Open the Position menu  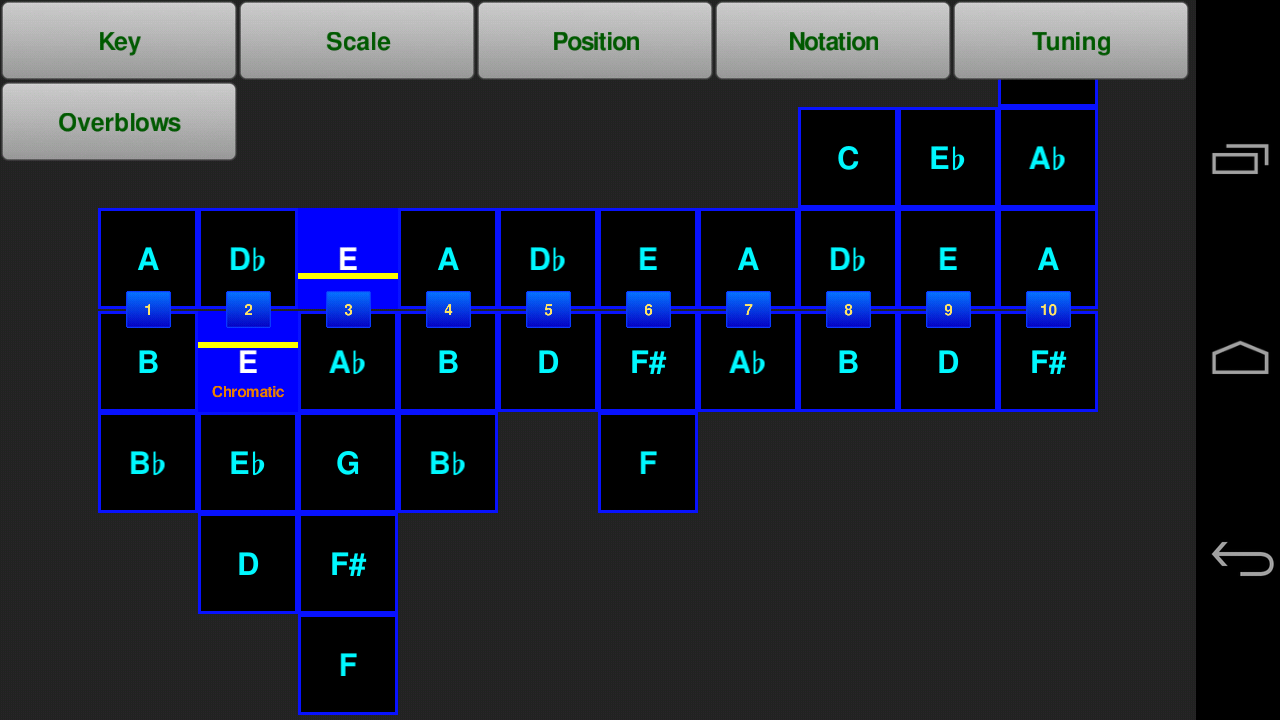click(595, 41)
